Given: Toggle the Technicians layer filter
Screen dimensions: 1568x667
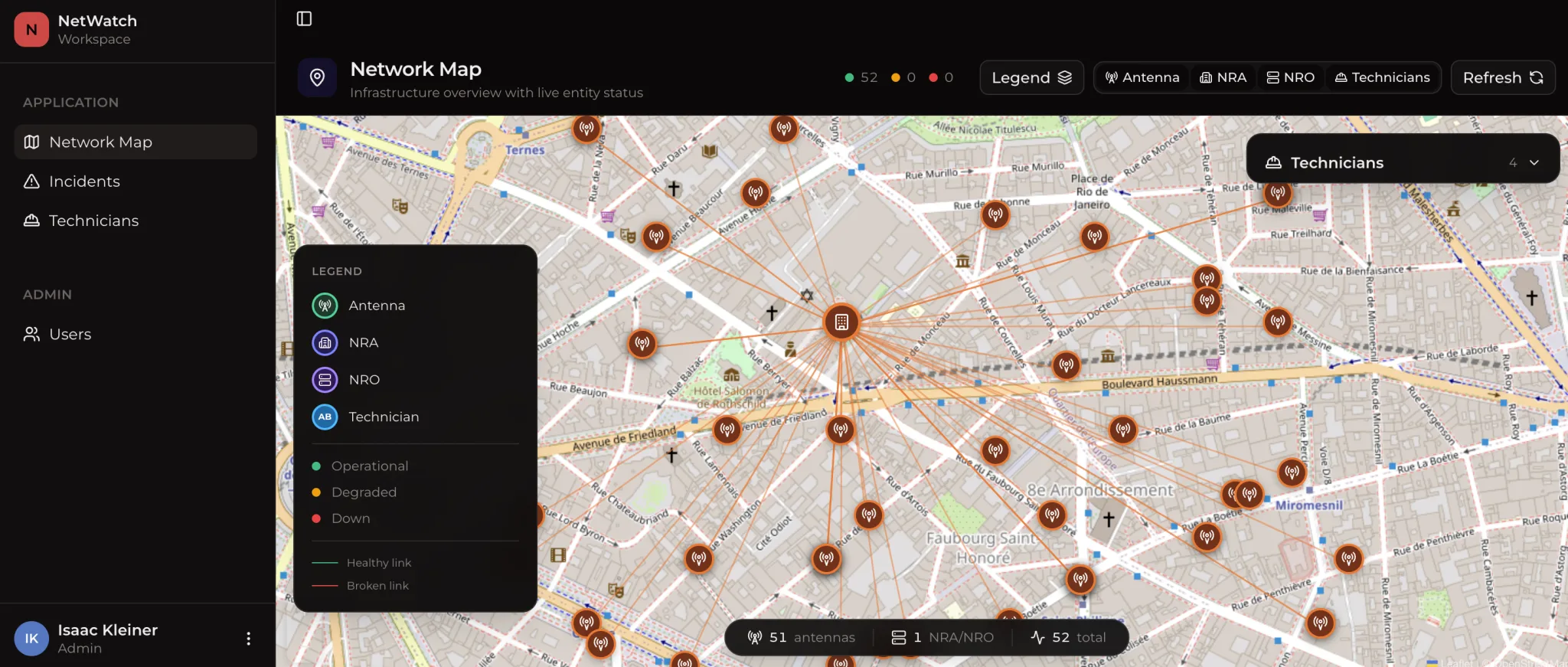Looking at the screenshot, I should coord(1382,77).
